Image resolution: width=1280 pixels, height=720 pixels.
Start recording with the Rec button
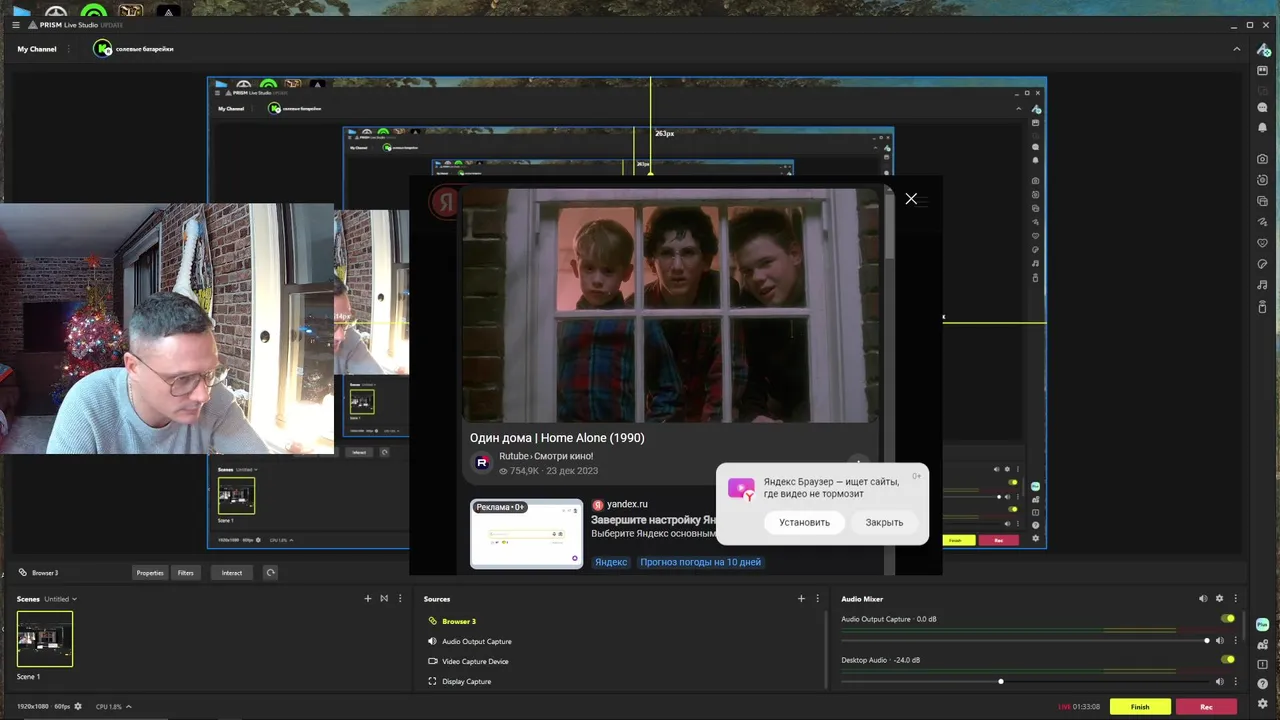click(x=1206, y=706)
